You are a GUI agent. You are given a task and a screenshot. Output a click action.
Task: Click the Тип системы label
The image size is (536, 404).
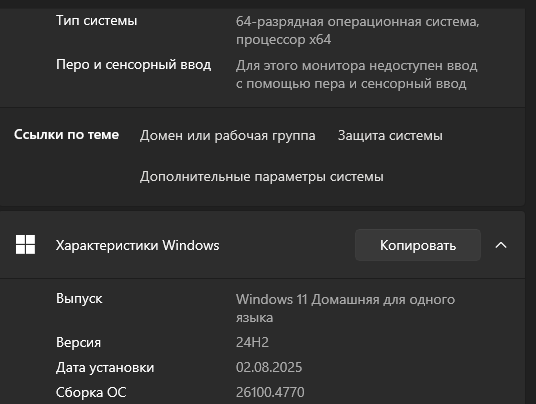coord(96,21)
